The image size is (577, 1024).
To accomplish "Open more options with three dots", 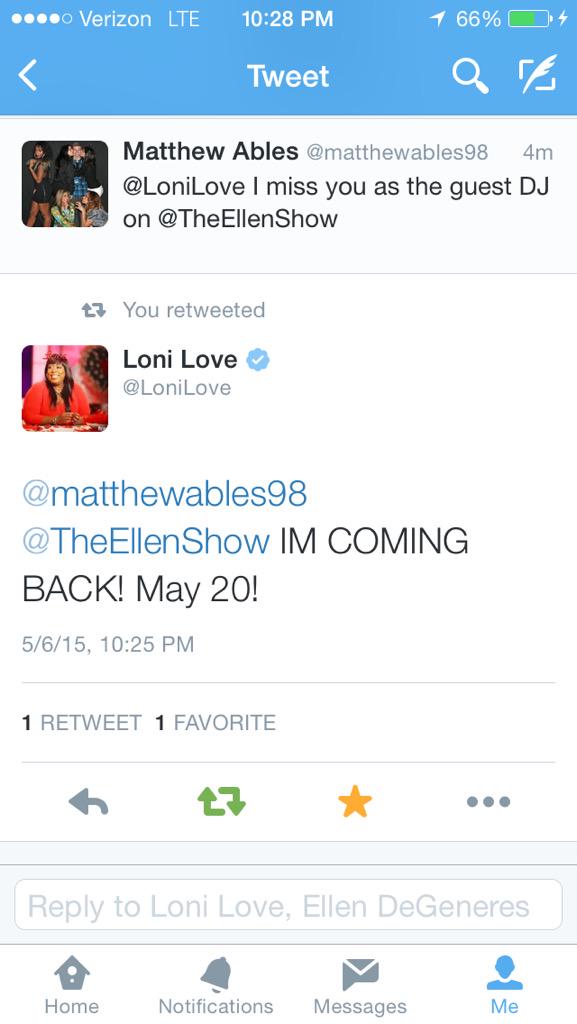I will click(488, 802).
